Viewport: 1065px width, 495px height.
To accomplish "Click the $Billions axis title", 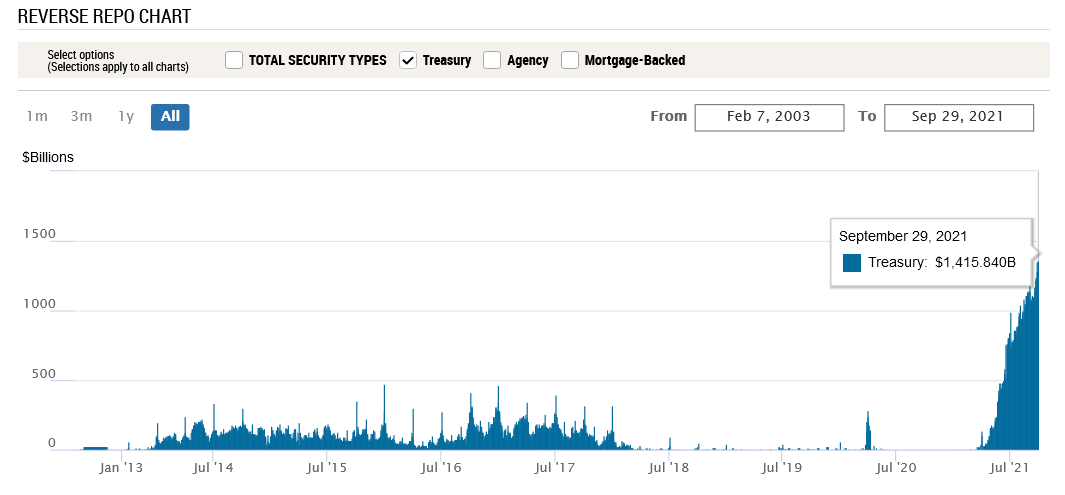I will (x=48, y=157).
